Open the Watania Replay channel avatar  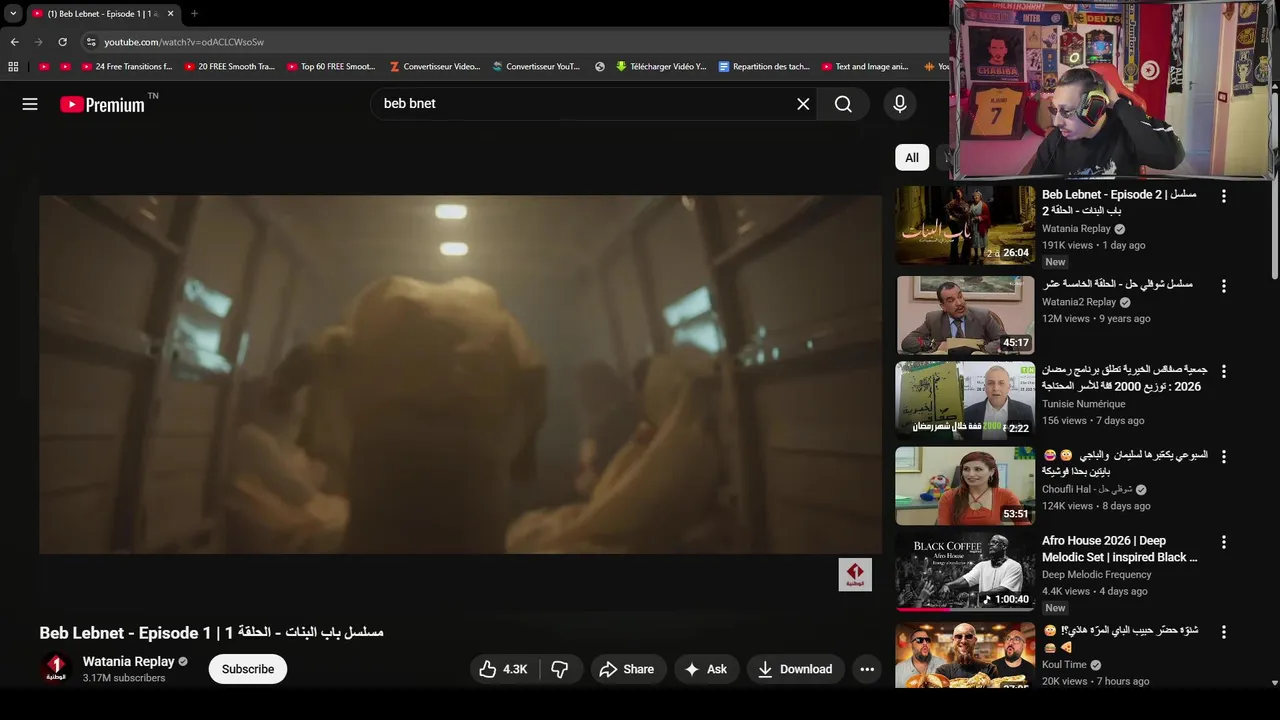pyautogui.click(x=57, y=669)
